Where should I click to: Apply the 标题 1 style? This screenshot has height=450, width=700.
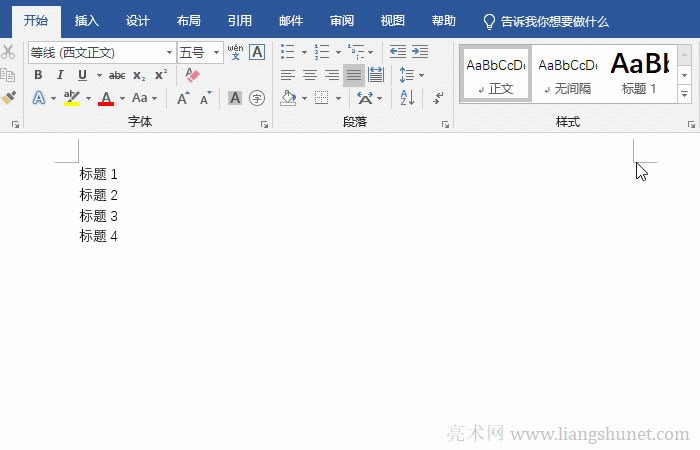[640, 73]
